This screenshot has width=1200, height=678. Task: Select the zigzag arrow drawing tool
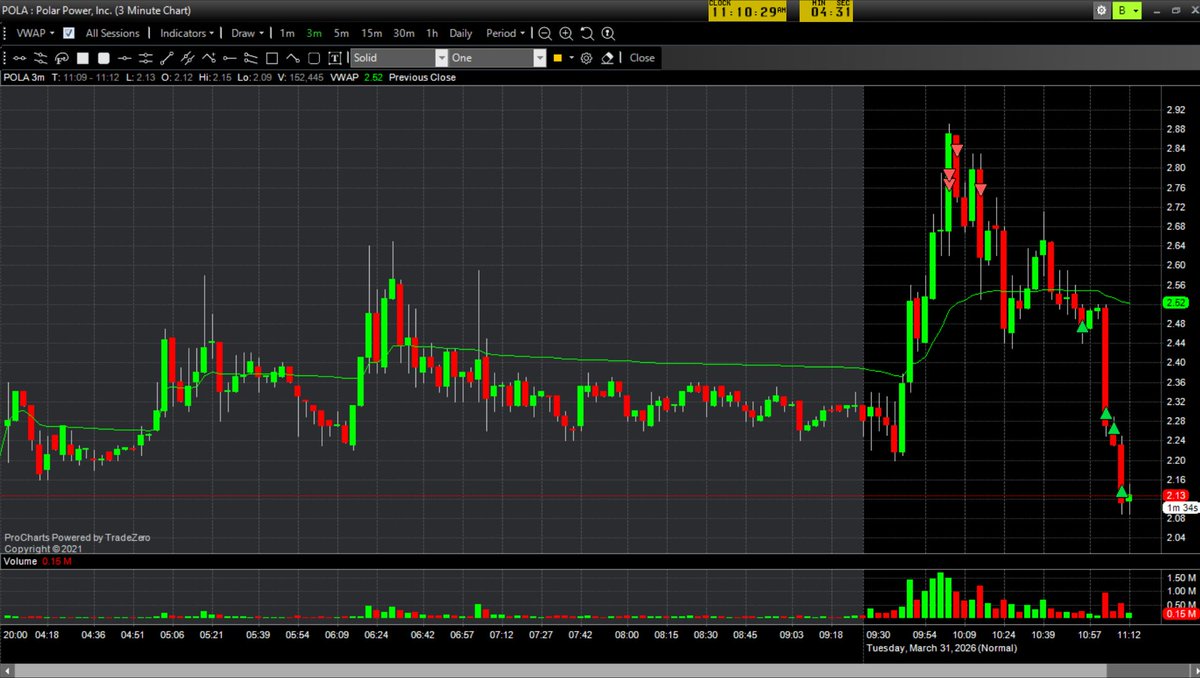tap(208, 58)
